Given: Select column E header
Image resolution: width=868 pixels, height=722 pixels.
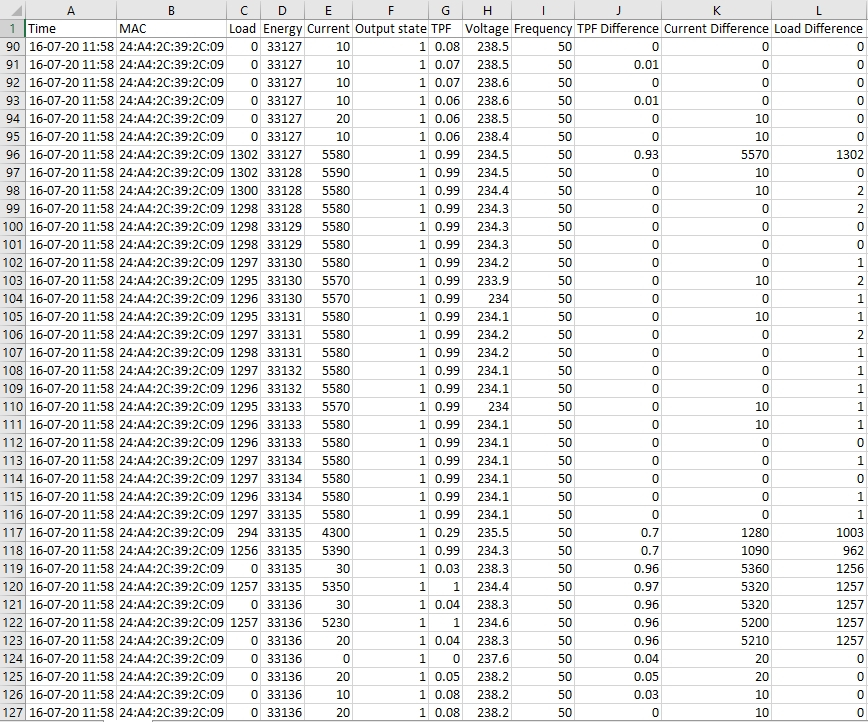Looking at the screenshot, I should click(x=328, y=10).
